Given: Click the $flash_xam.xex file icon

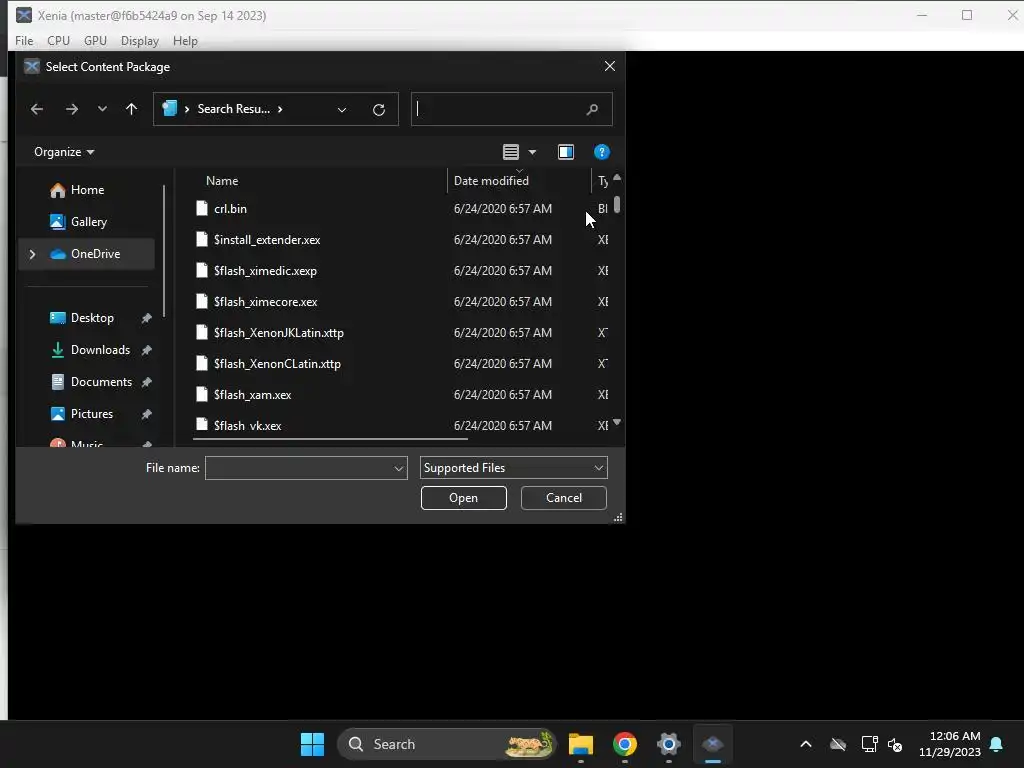Looking at the screenshot, I should (202, 394).
